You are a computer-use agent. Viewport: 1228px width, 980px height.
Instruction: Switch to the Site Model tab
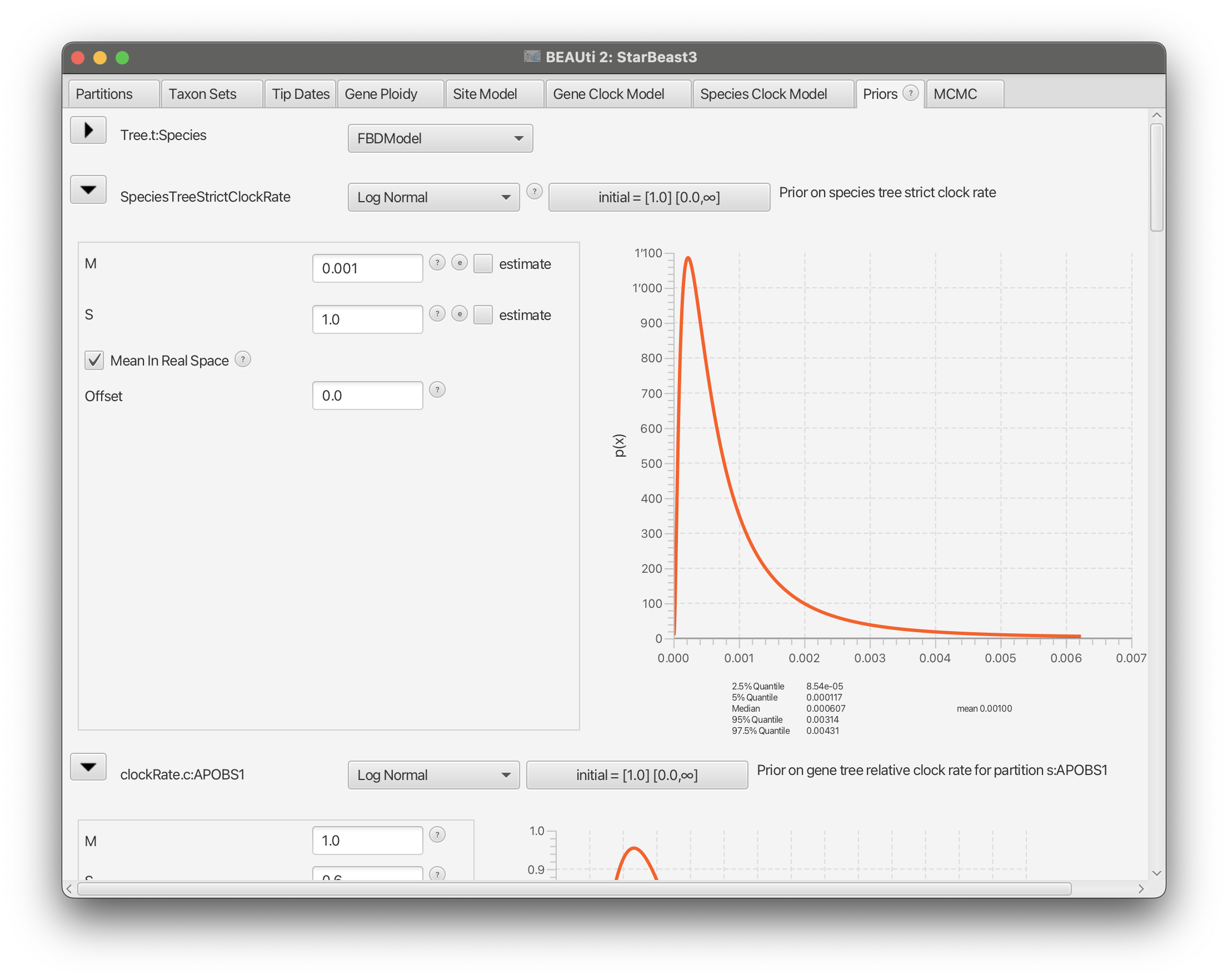pos(485,94)
